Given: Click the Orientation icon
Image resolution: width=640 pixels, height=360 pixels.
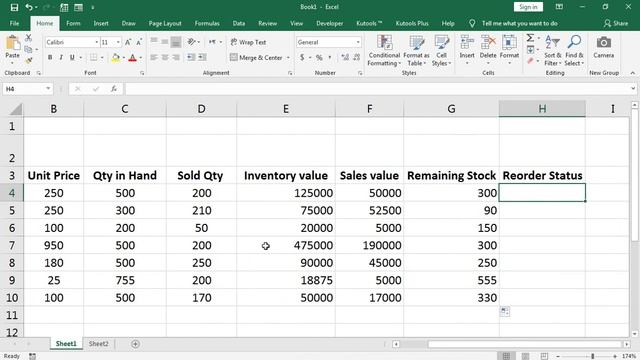Looking at the screenshot, I should click(191, 42).
